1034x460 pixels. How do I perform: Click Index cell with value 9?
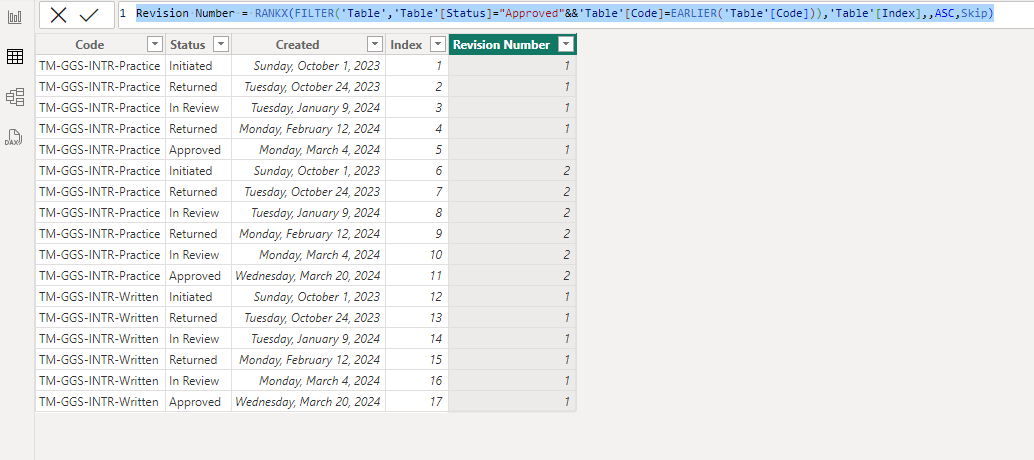(417, 233)
